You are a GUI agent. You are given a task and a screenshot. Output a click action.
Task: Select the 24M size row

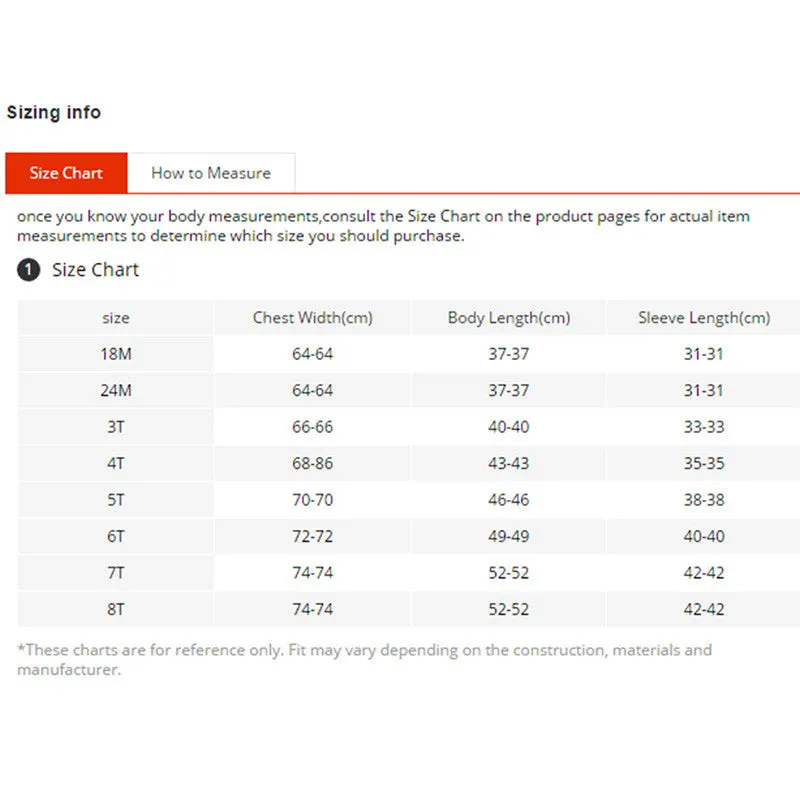[409, 390]
